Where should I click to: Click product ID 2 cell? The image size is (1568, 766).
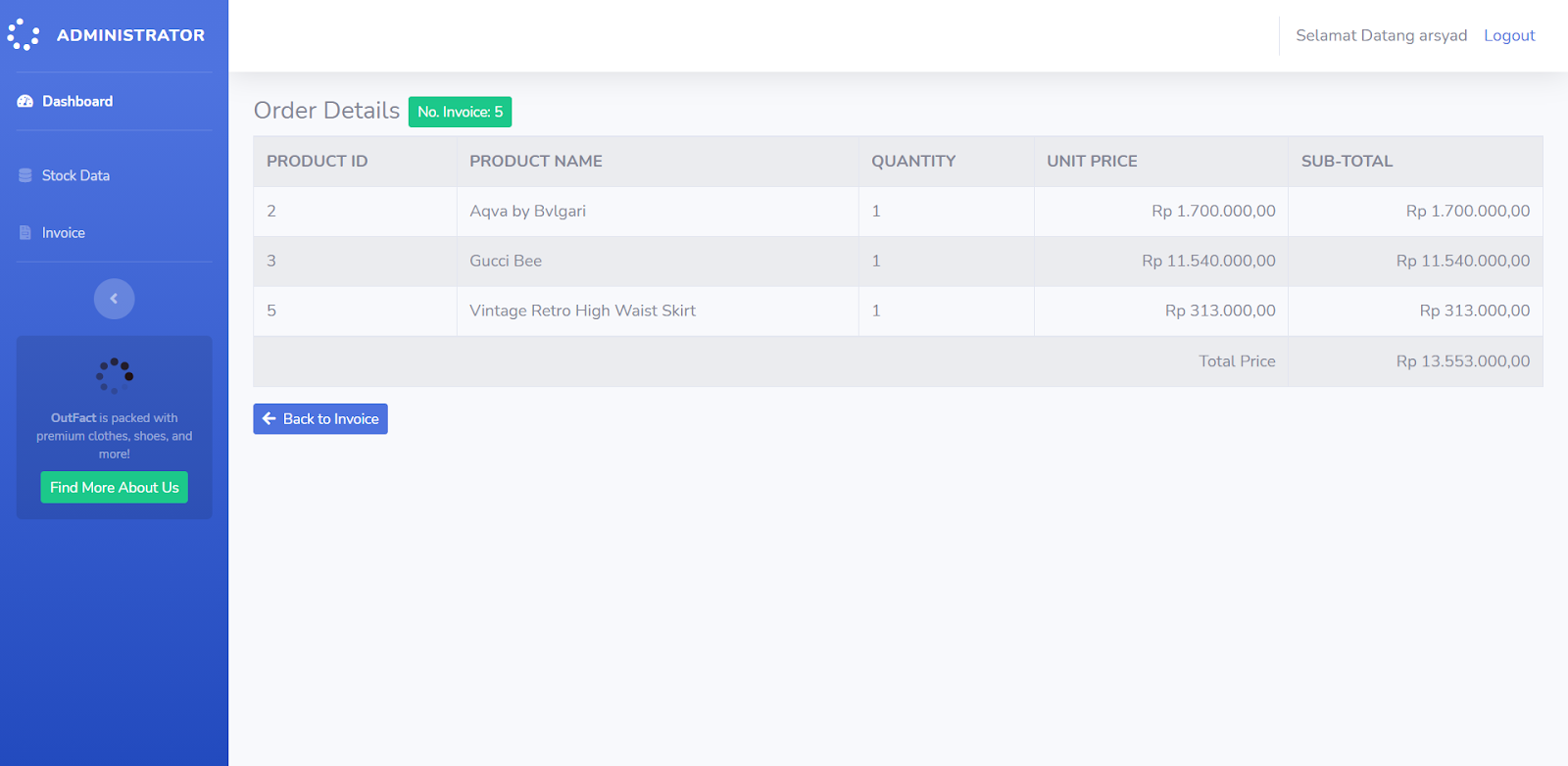(x=355, y=211)
